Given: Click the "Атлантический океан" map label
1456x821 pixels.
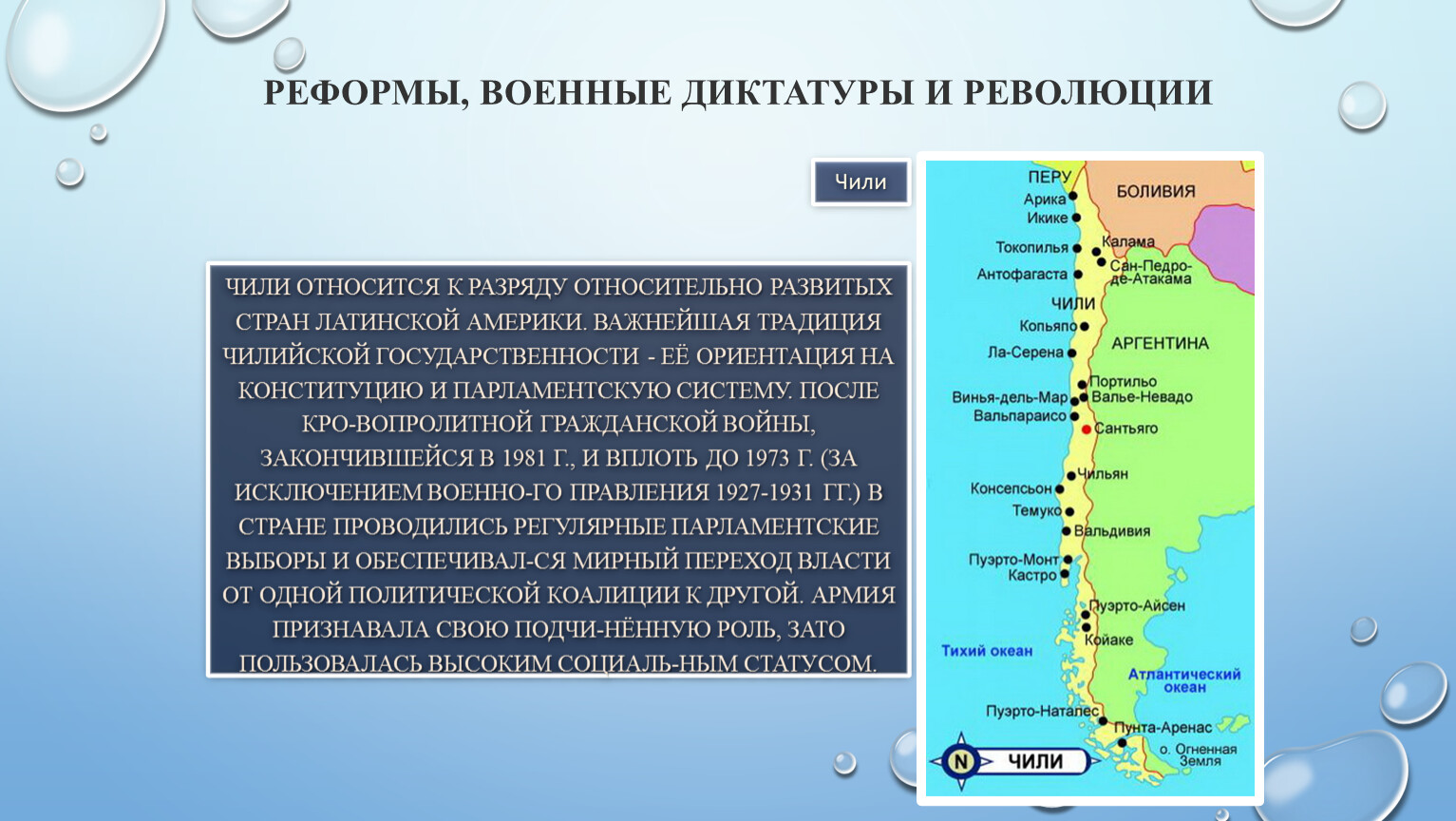Looking at the screenshot, I should click(1183, 679).
